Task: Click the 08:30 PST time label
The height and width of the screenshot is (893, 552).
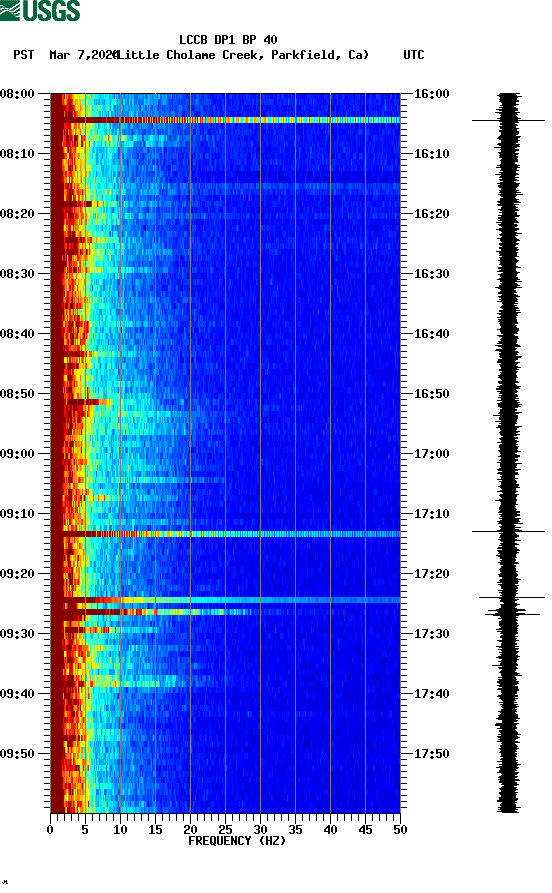Action: click(17, 274)
